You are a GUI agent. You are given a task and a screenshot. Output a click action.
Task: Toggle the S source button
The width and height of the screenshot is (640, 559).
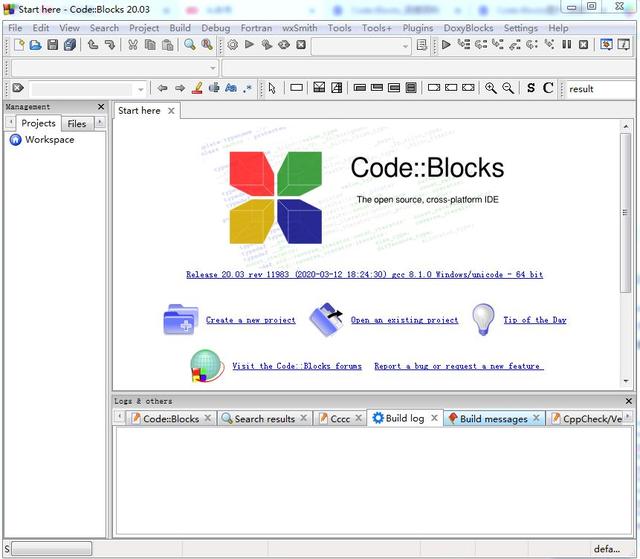pos(531,88)
